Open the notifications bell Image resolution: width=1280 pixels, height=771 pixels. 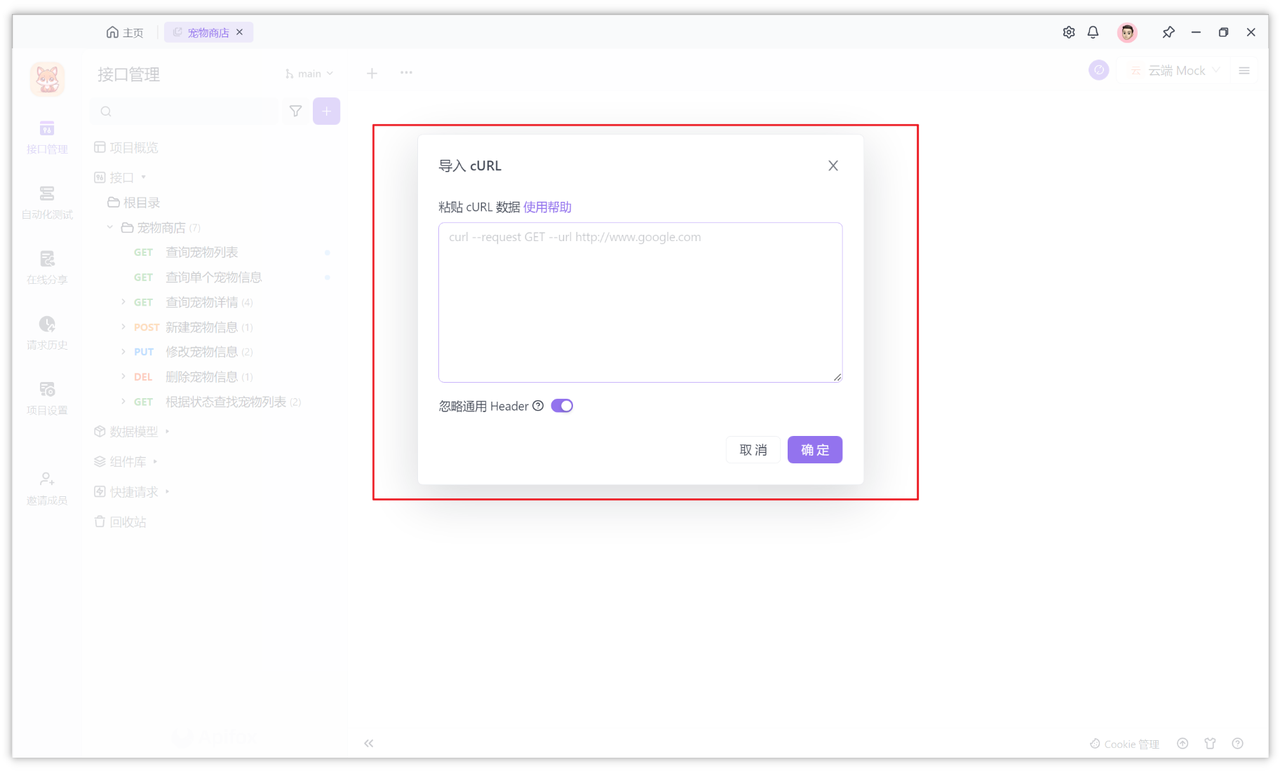1093,32
